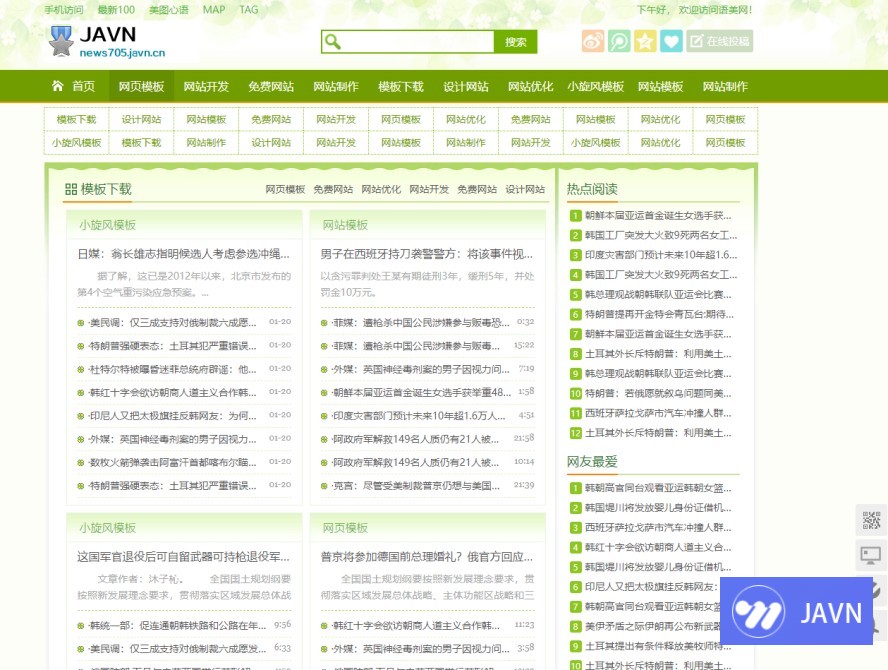Click the JAVN star logo

pyautogui.click(x=61, y=42)
